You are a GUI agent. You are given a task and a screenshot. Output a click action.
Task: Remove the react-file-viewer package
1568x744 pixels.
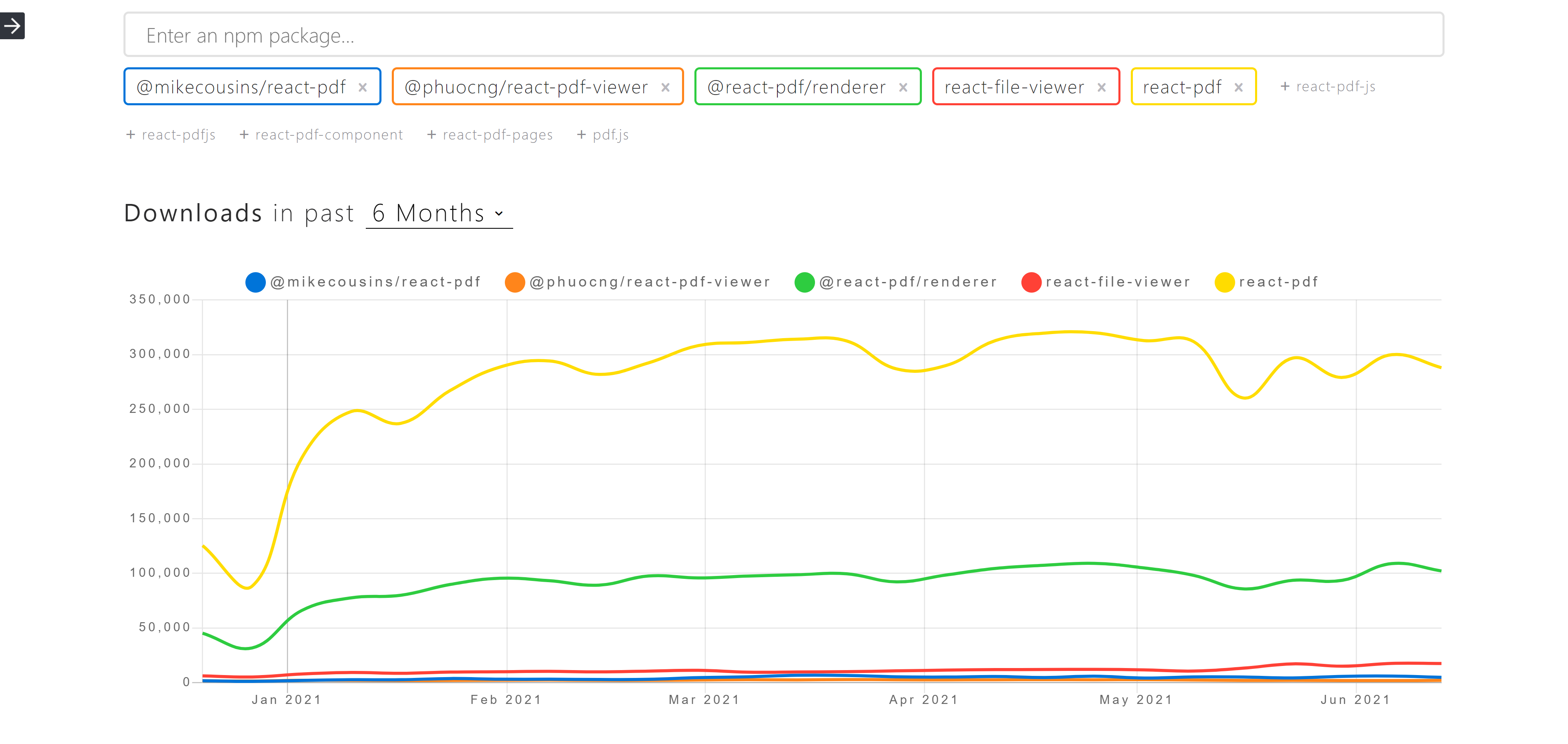coord(1102,87)
